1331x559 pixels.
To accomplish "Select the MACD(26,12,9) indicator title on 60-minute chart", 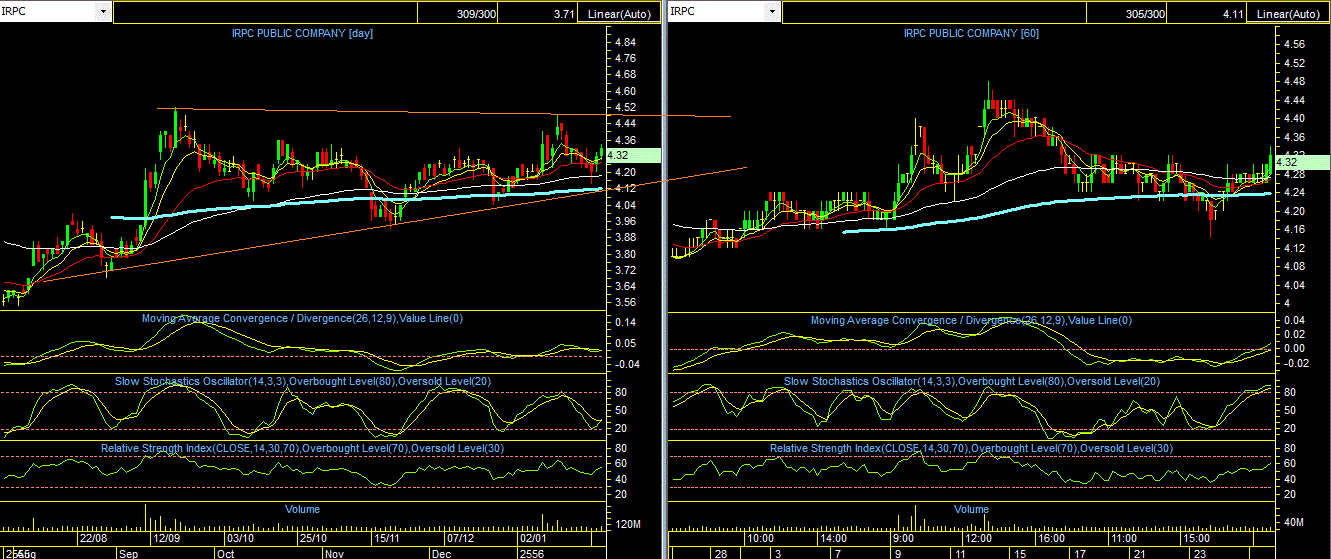I will click(971, 320).
